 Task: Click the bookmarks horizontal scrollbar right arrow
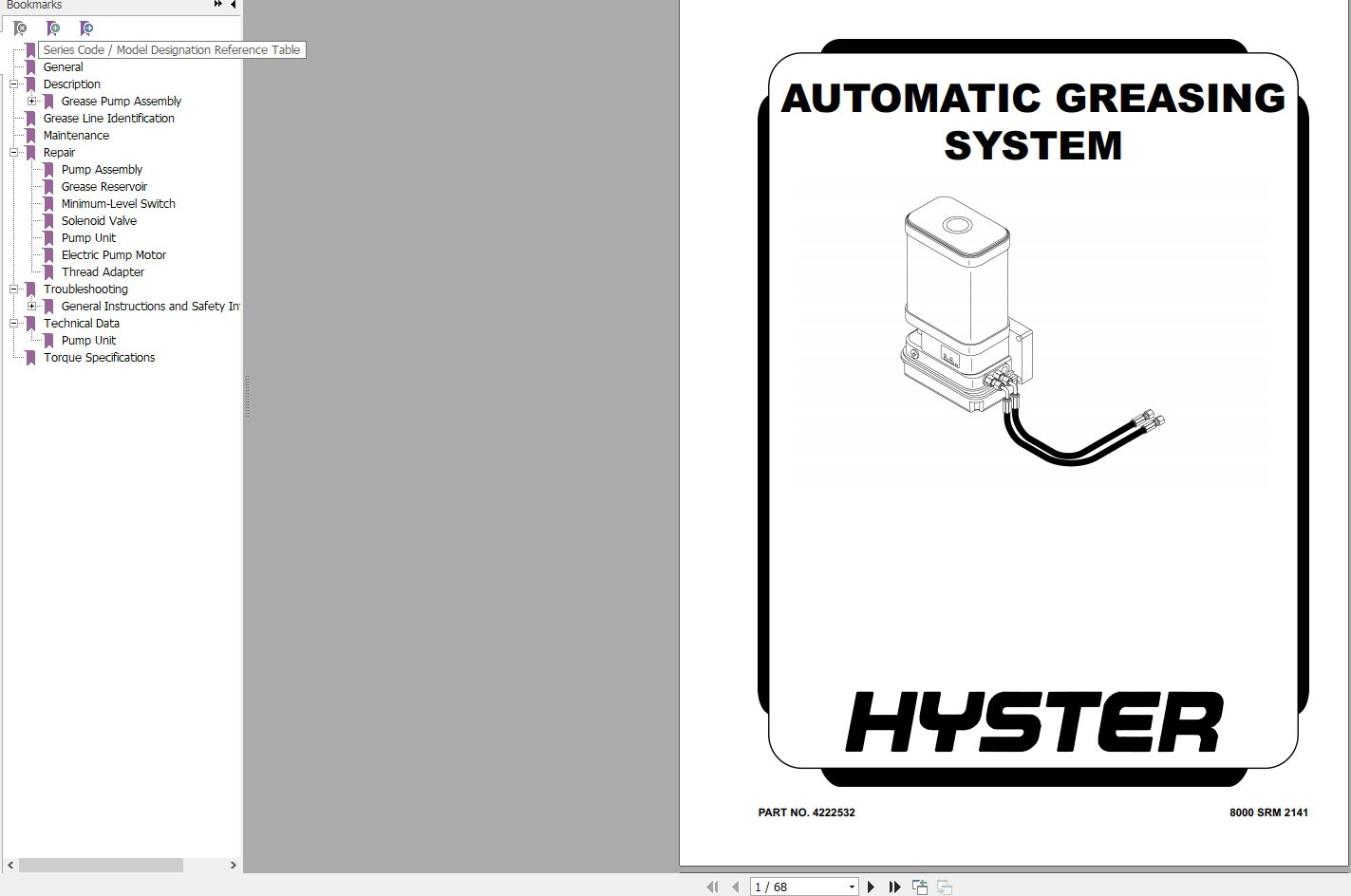[x=234, y=866]
